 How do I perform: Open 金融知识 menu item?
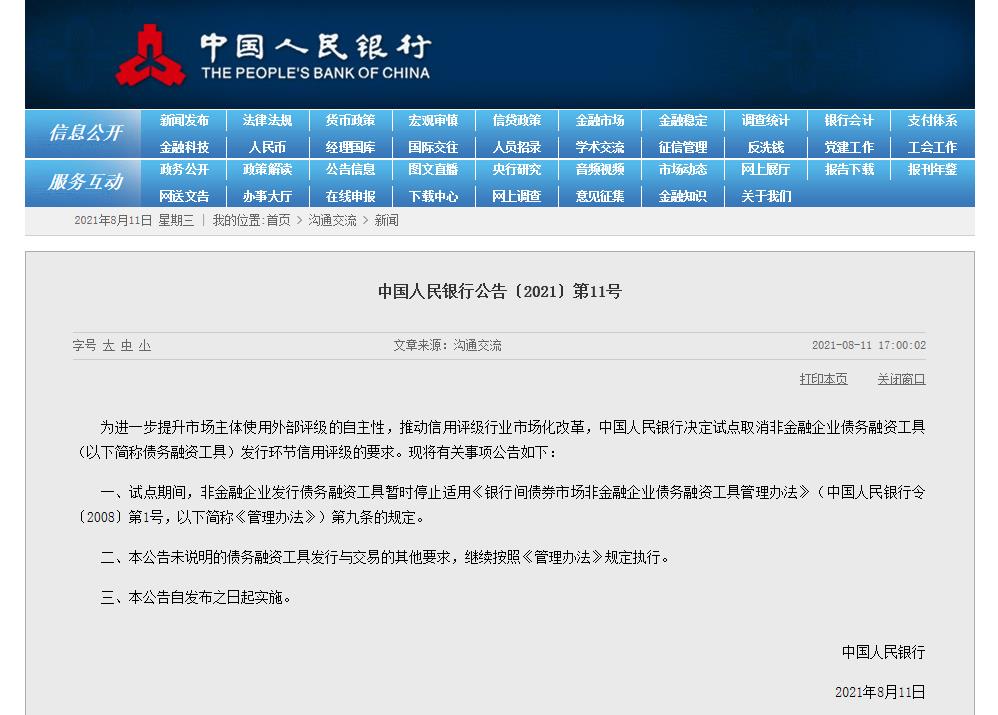click(683, 196)
